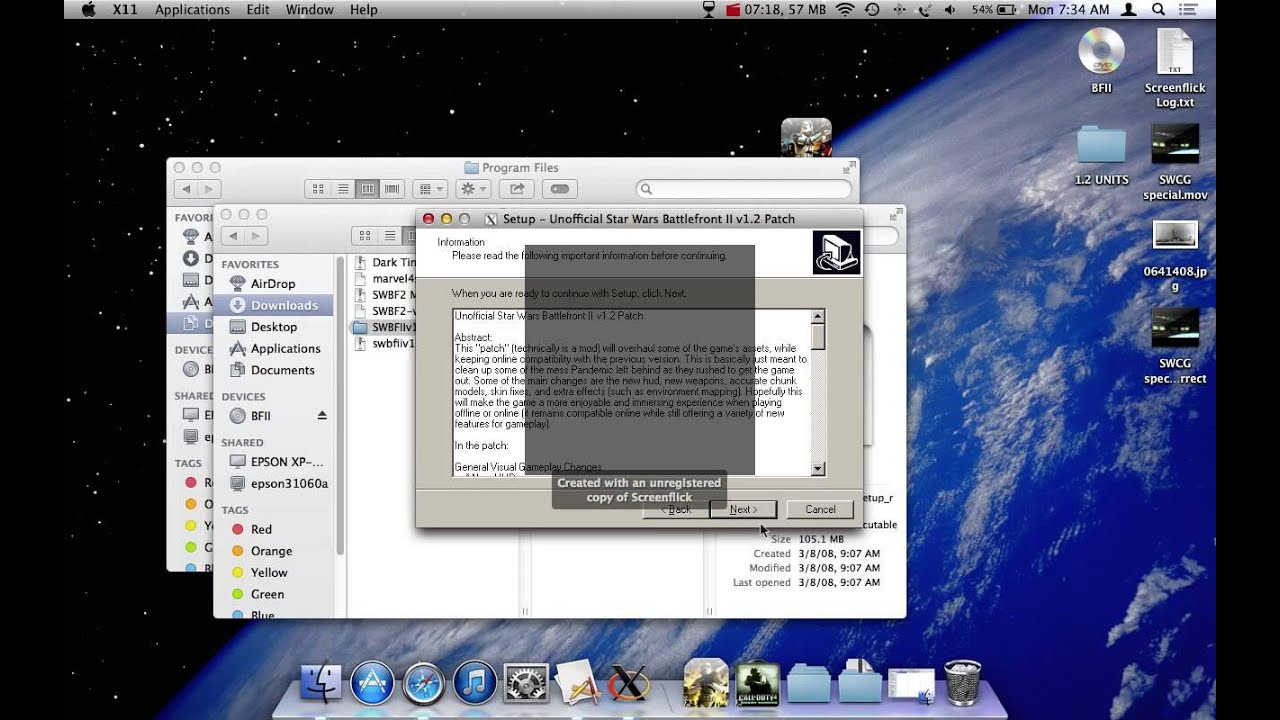The image size is (1280, 720).
Task: Open the Help menu
Action: point(364,9)
